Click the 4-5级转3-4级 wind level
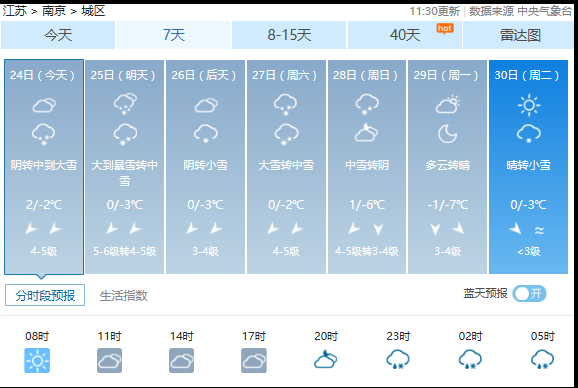This screenshot has height=388, width=578. 367,251
